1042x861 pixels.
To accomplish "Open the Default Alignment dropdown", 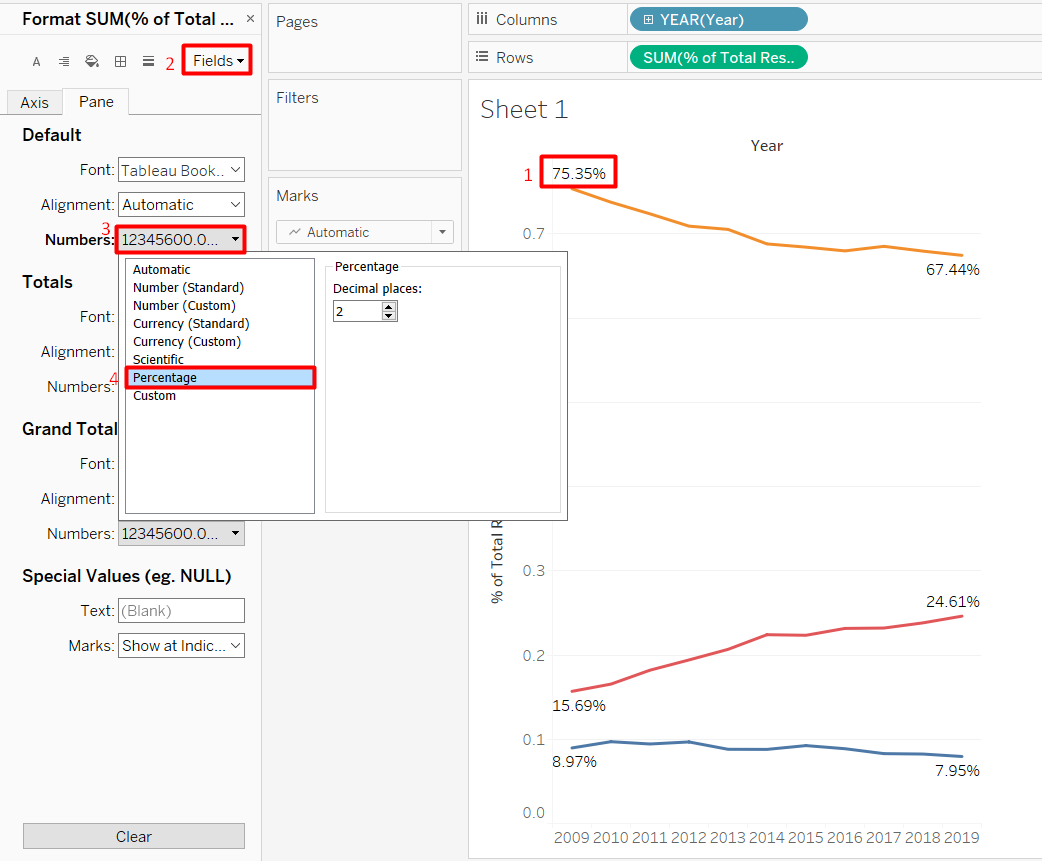I will tap(181, 205).
